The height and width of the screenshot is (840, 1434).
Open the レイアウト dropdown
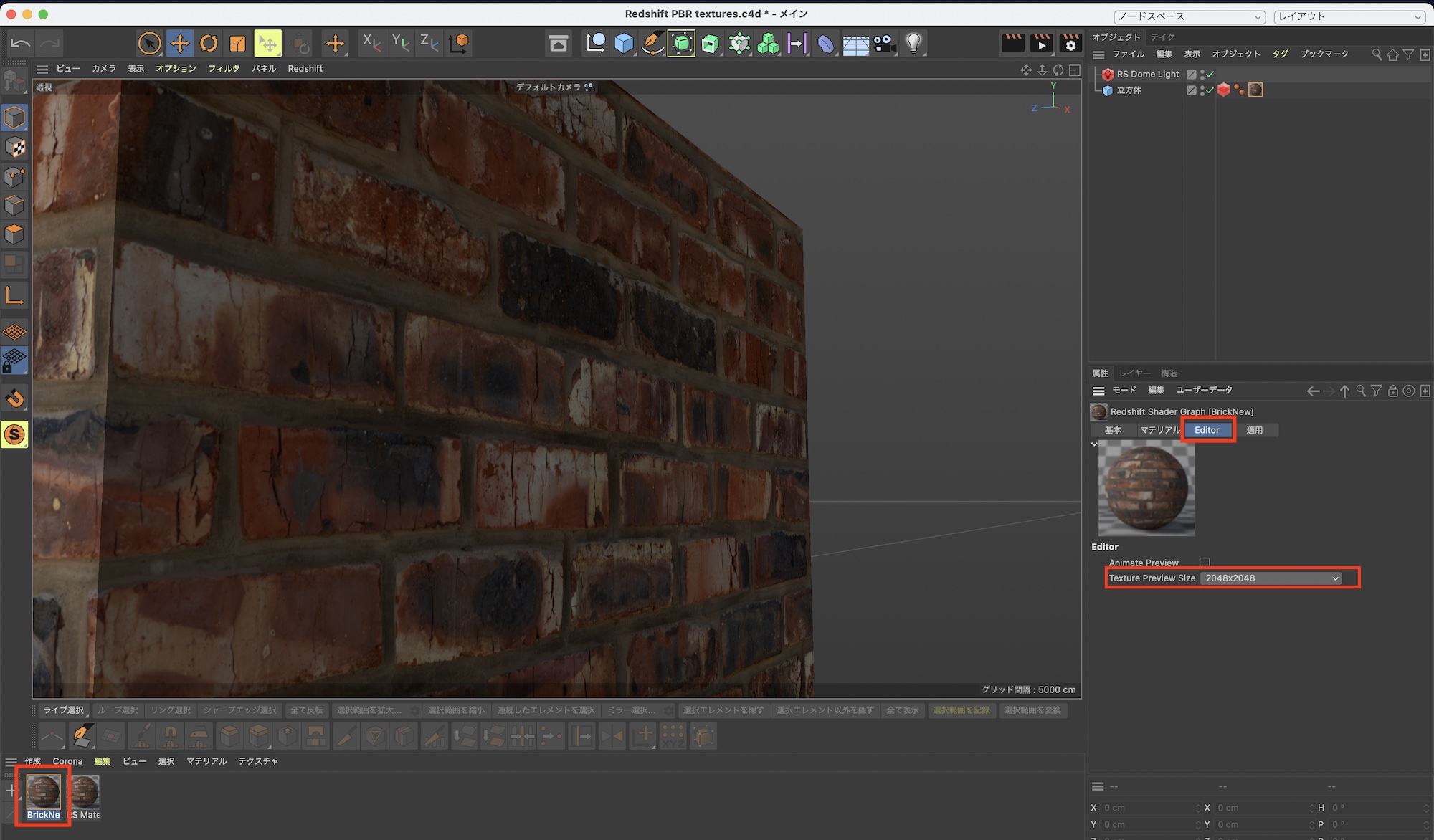(1349, 16)
